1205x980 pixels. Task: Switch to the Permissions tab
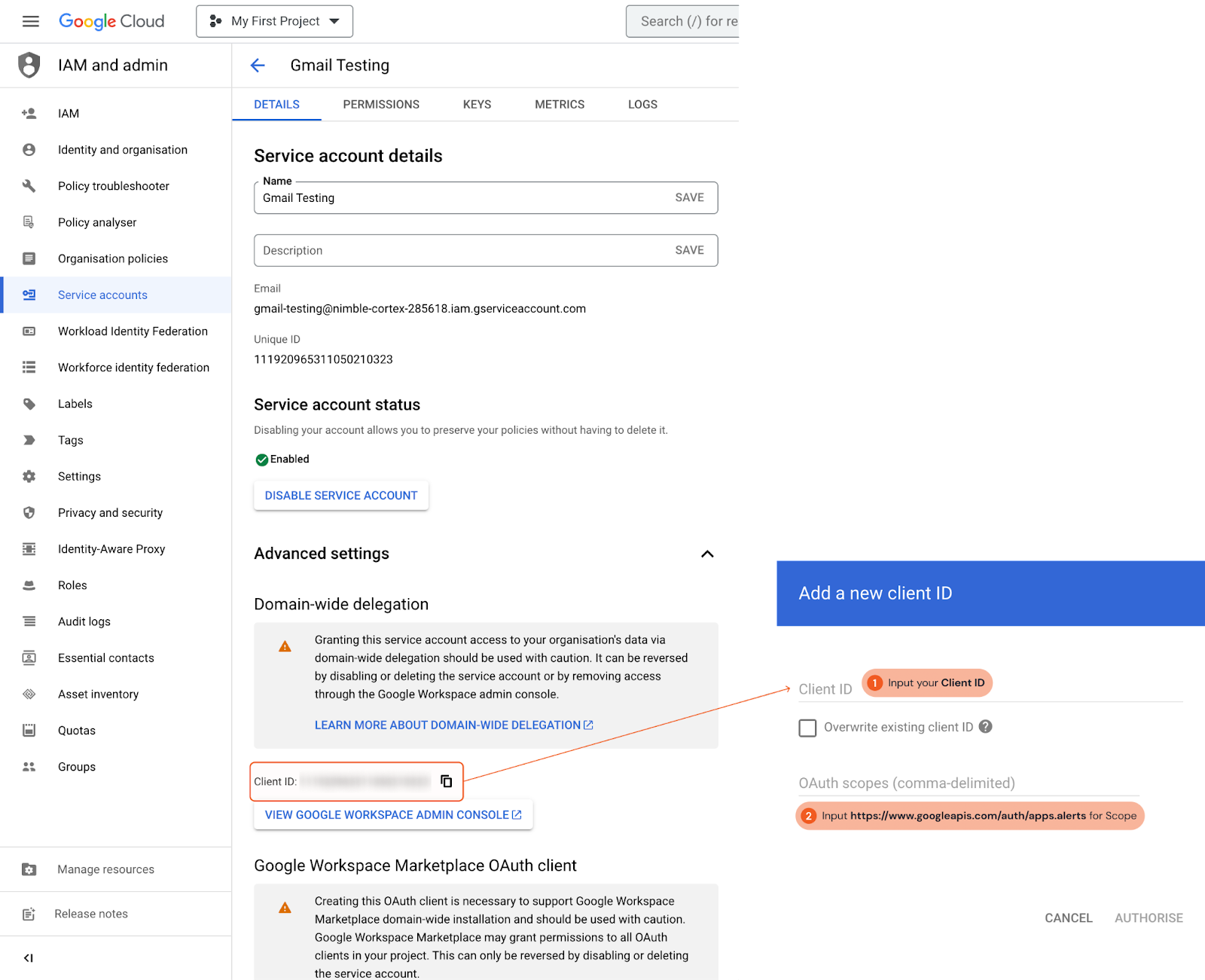381,105
